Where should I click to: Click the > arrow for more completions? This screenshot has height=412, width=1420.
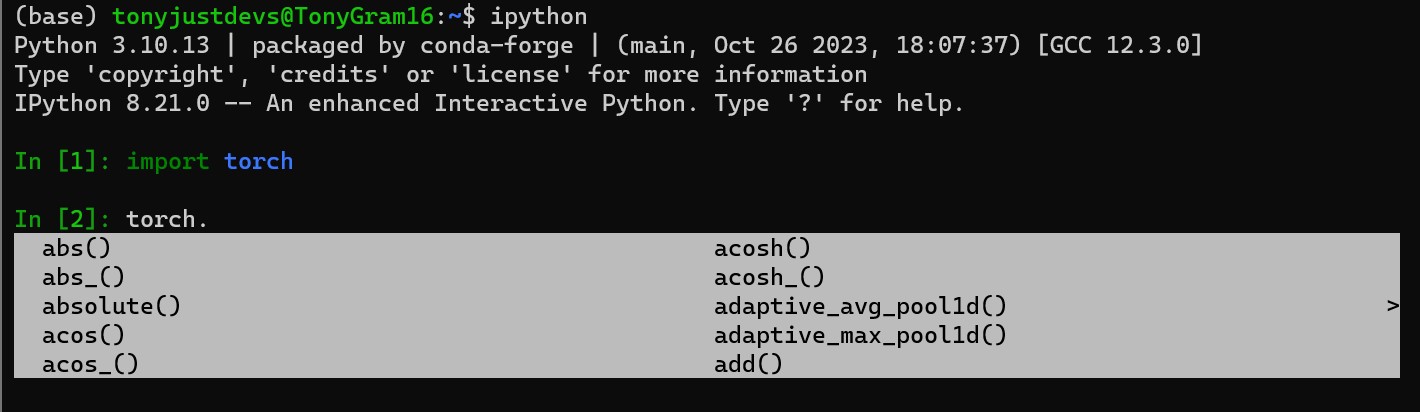1393,306
